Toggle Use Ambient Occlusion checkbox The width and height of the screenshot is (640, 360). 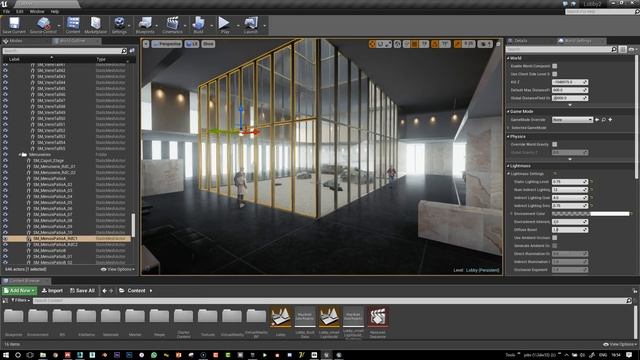coord(555,238)
